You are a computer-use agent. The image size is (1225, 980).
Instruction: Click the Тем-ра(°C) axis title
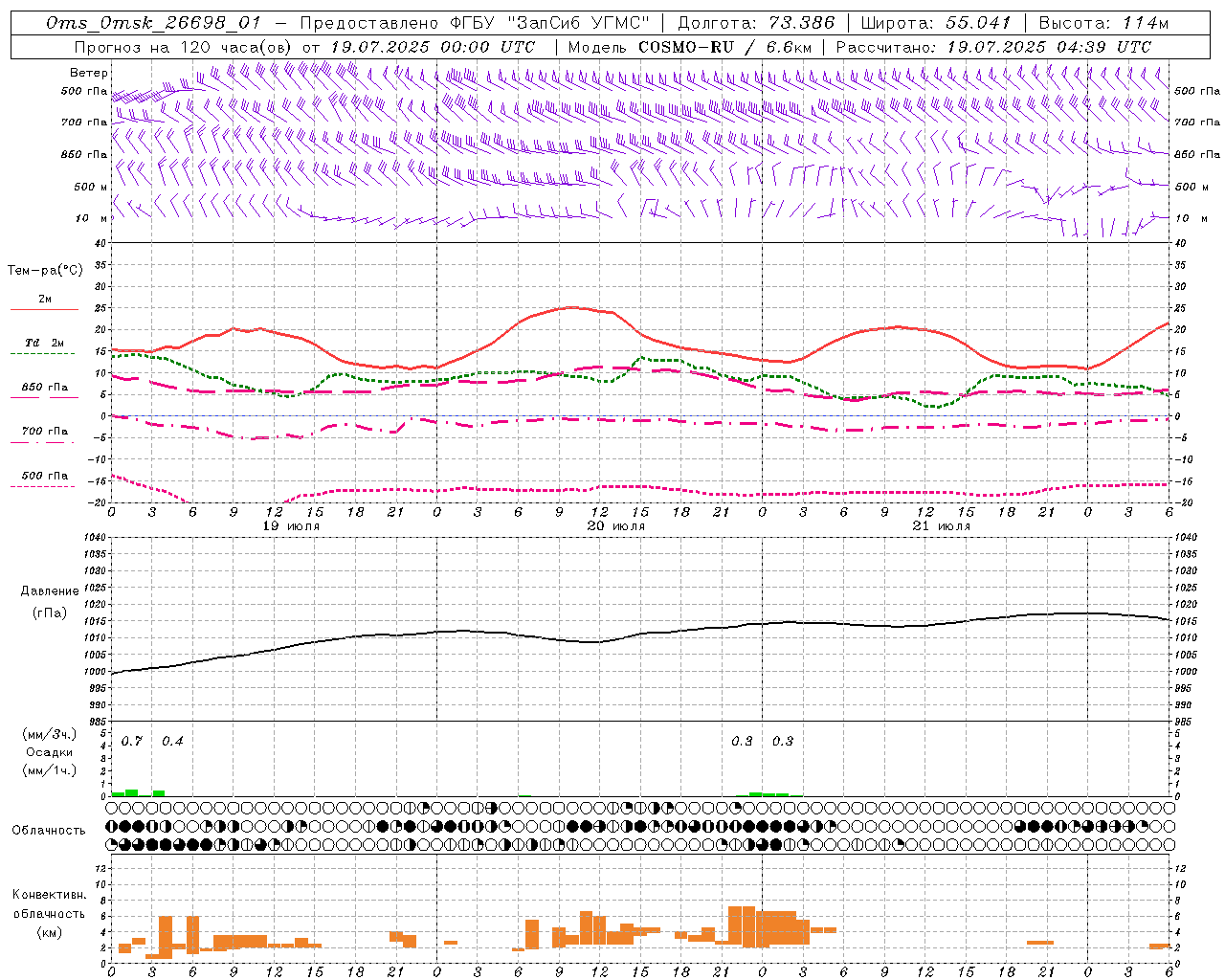pos(45,271)
